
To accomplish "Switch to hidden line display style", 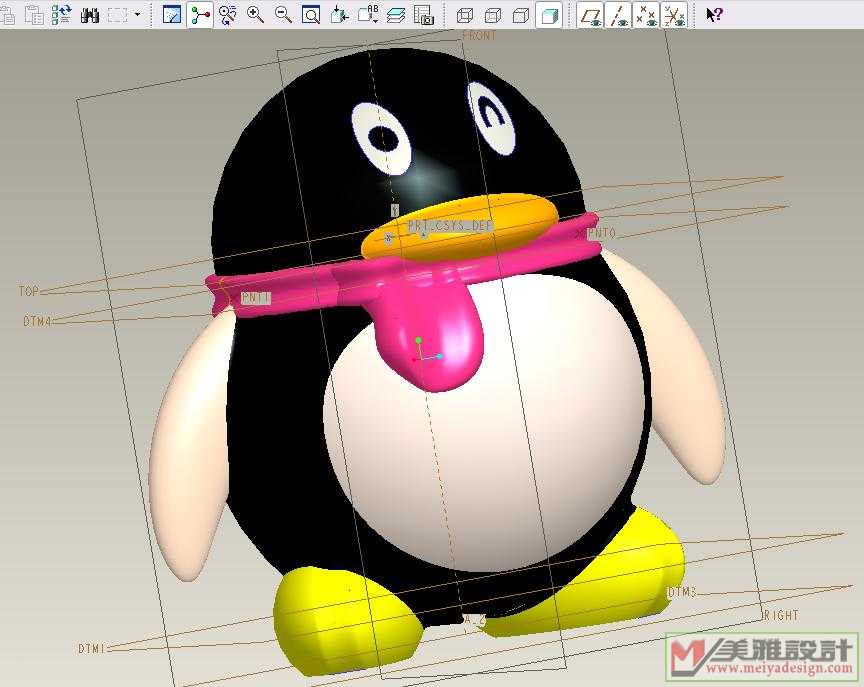I will pyautogui.click(x=493, y=15).
